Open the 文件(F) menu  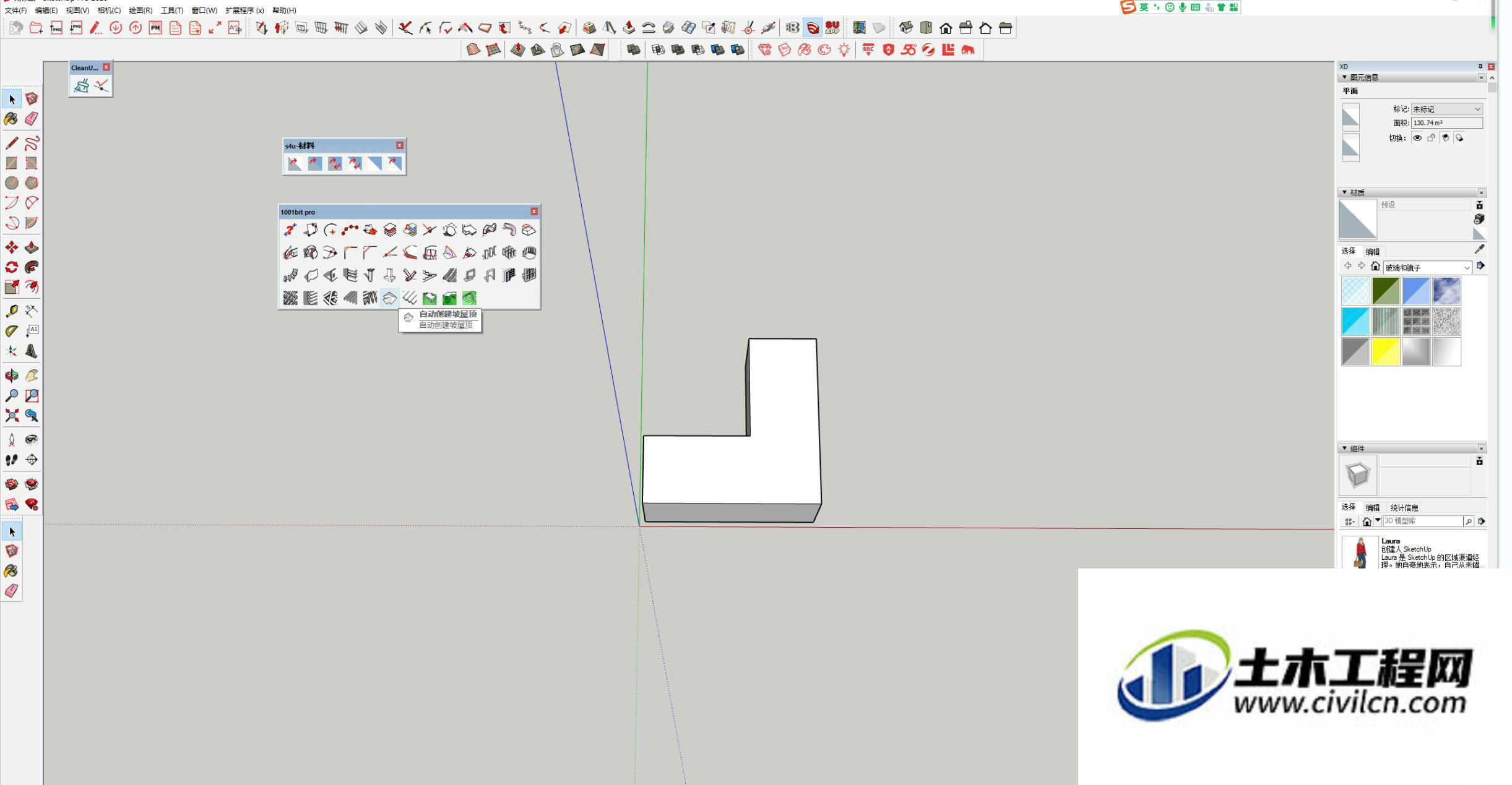click(15, 11)
